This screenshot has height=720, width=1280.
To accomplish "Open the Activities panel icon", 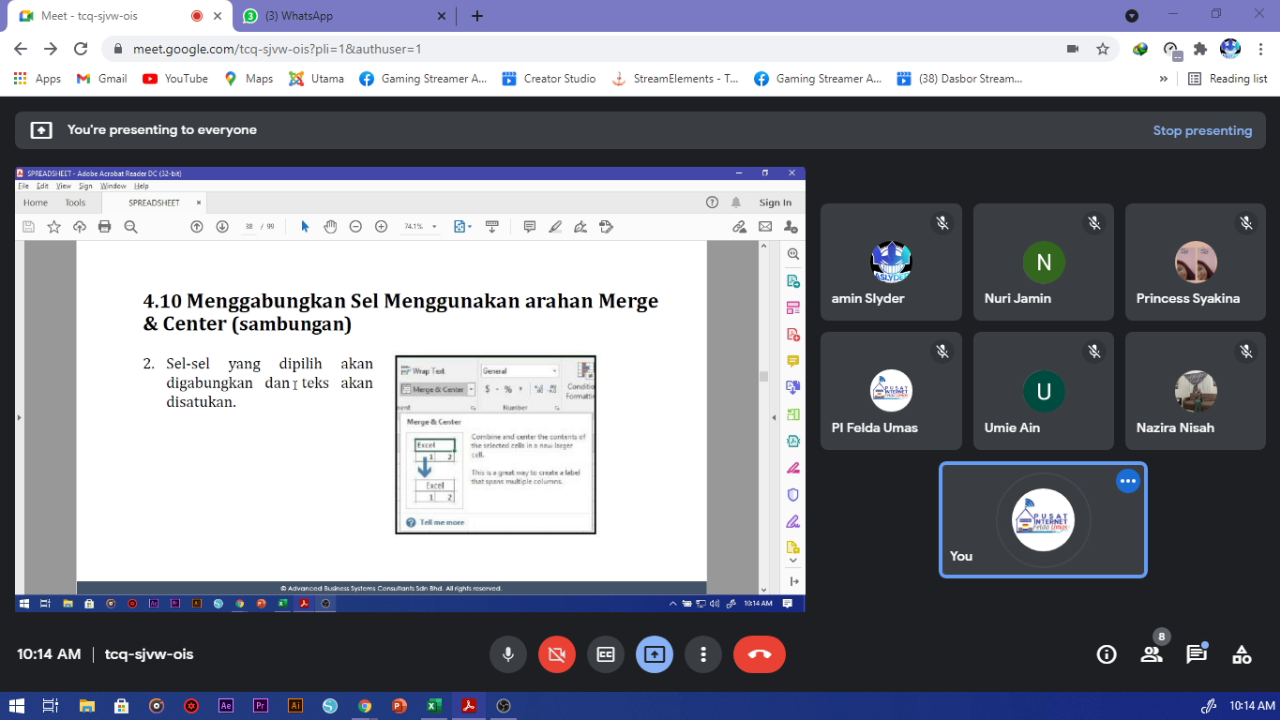I will tap(1241, 654).
